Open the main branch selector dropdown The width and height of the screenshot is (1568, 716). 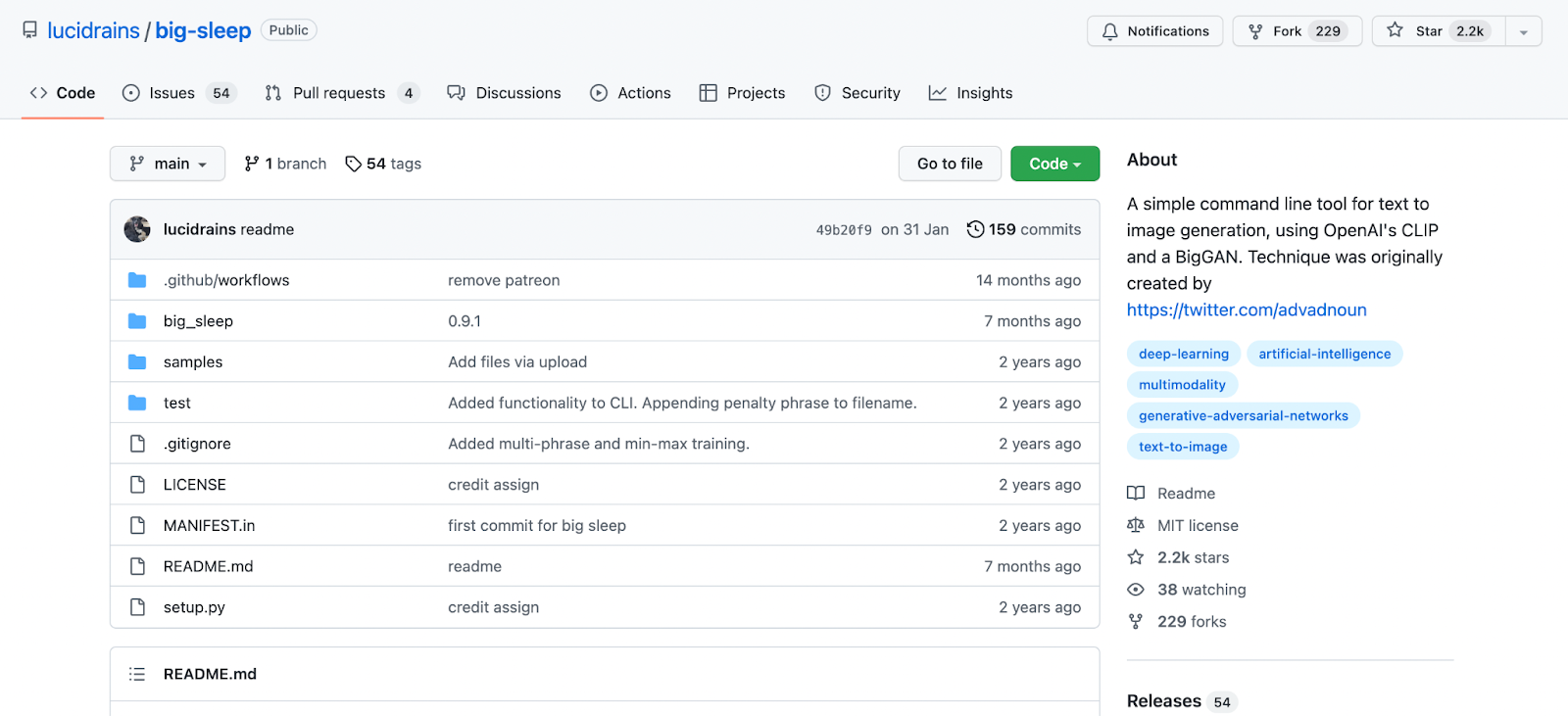168,164
